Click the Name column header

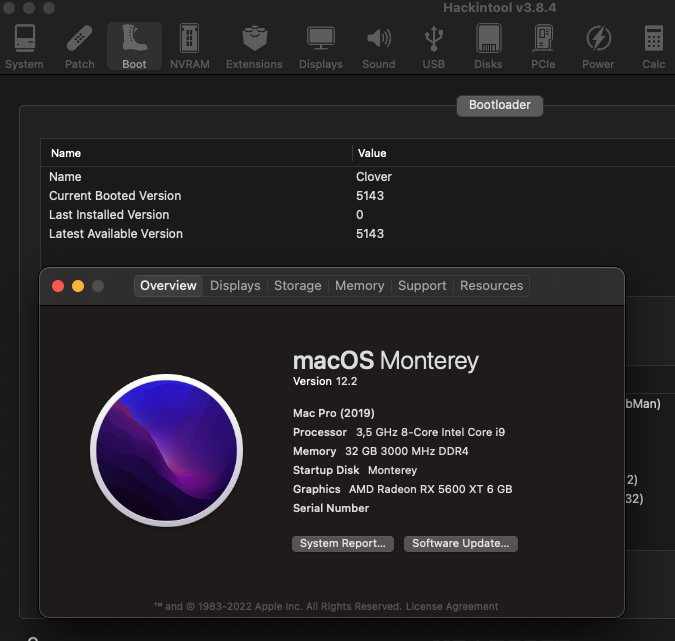(66, 153)
